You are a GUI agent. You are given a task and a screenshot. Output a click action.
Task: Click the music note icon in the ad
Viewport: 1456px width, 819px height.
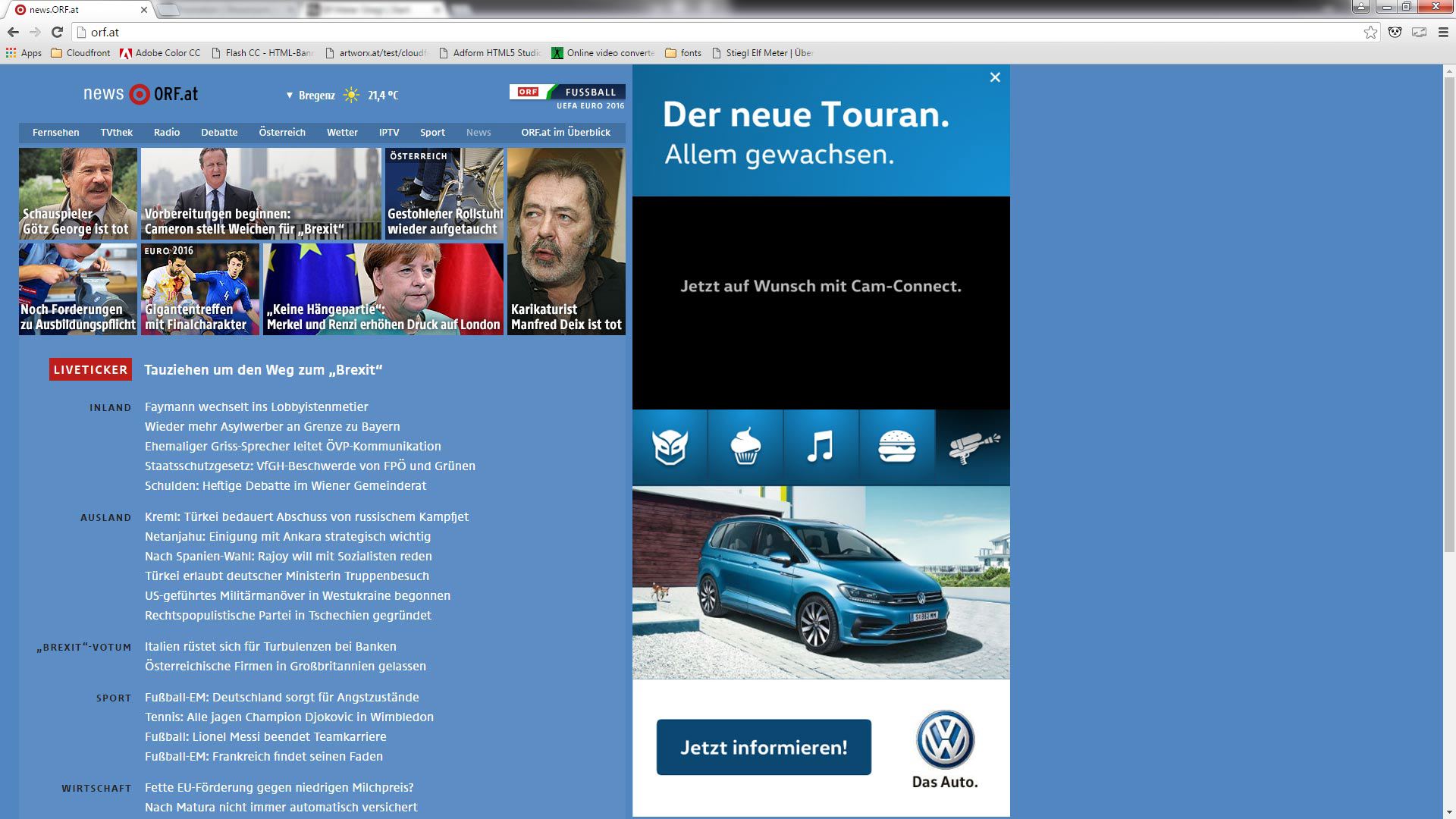[x=821, y=447]
